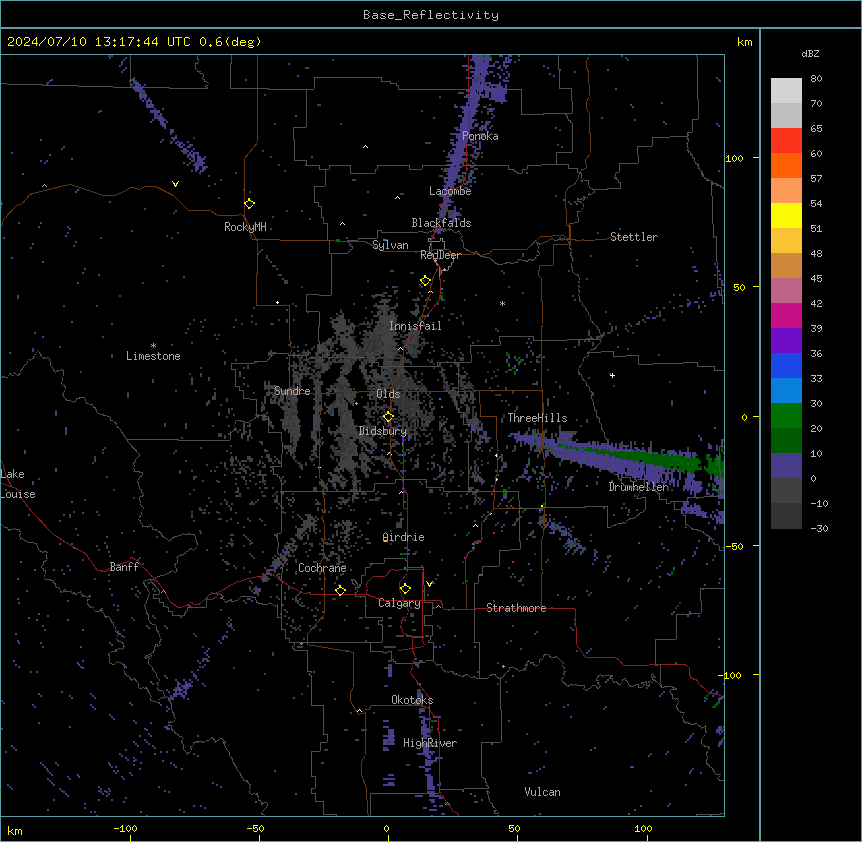
Task: Click the yellow diamond marker below Olds
Action: pos(389,417)
